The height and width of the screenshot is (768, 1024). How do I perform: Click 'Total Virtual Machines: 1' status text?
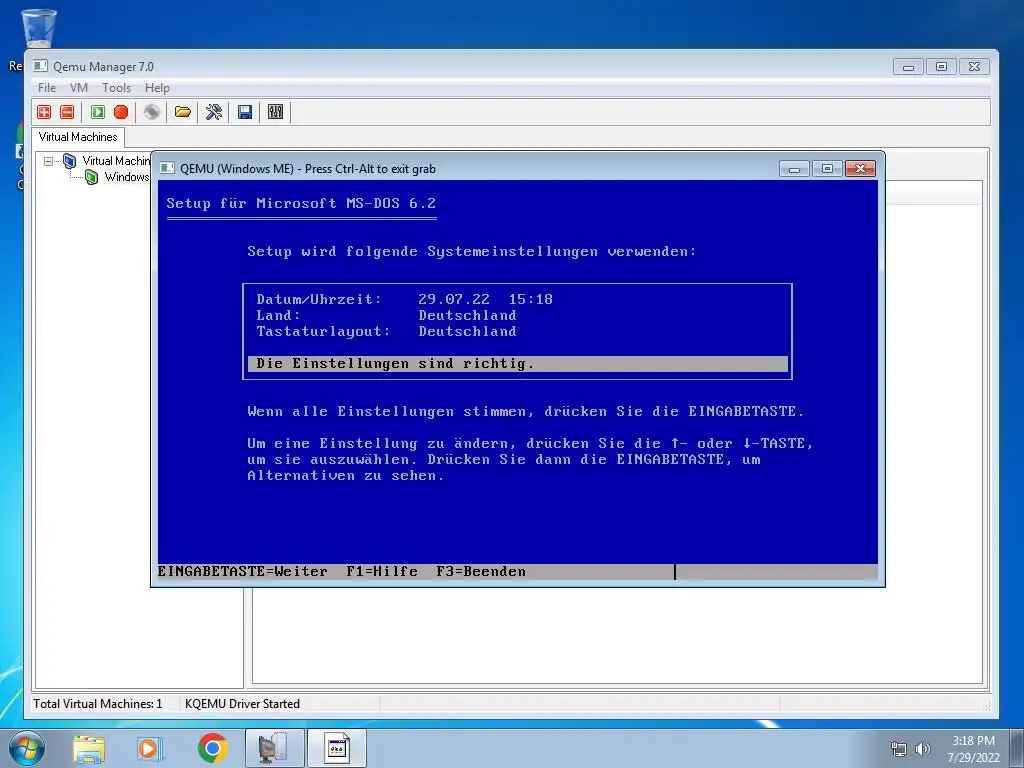click(x=98, y=703)
